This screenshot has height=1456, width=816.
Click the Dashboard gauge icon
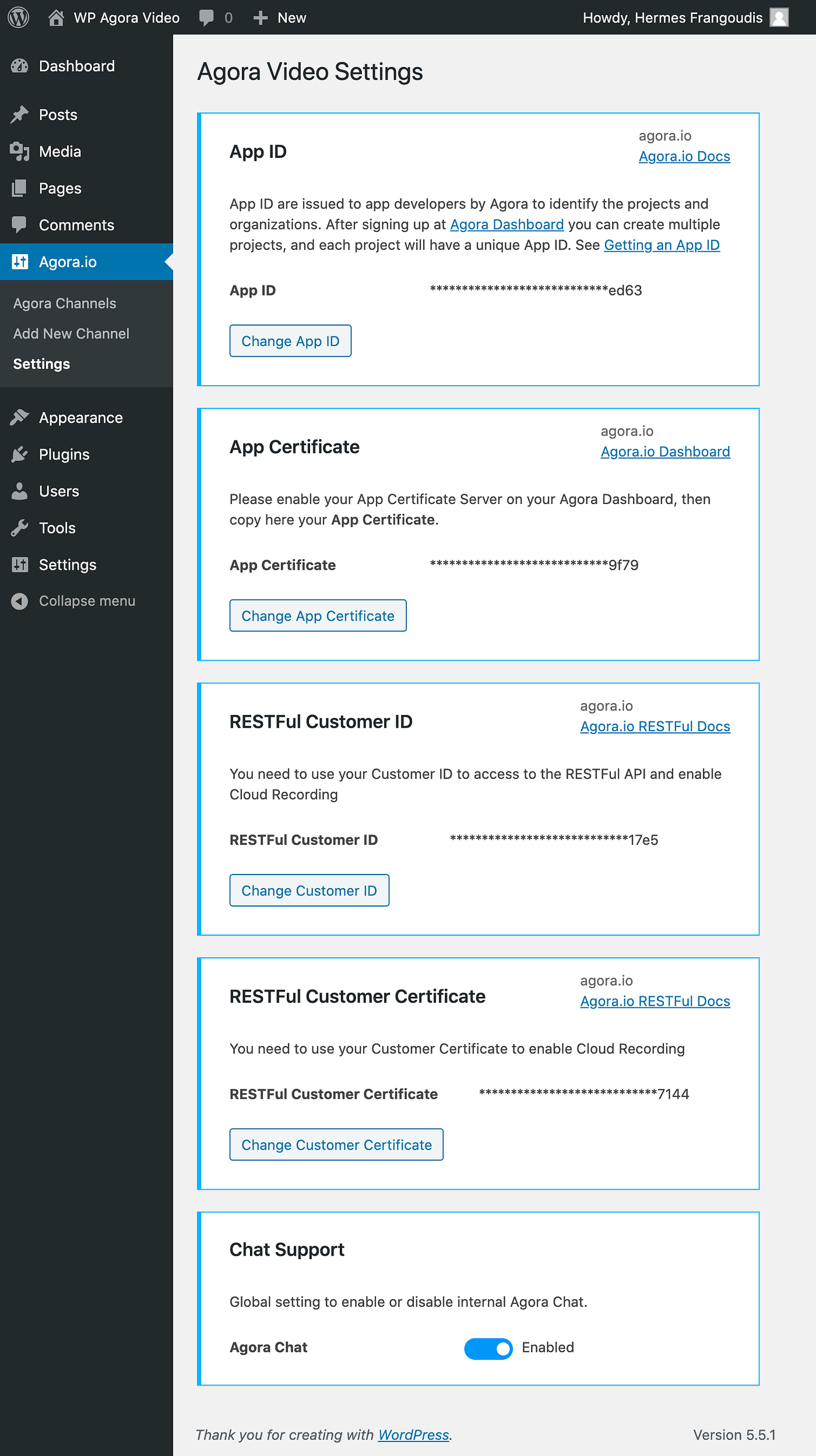pyautogui.click(x=20, y=66)
